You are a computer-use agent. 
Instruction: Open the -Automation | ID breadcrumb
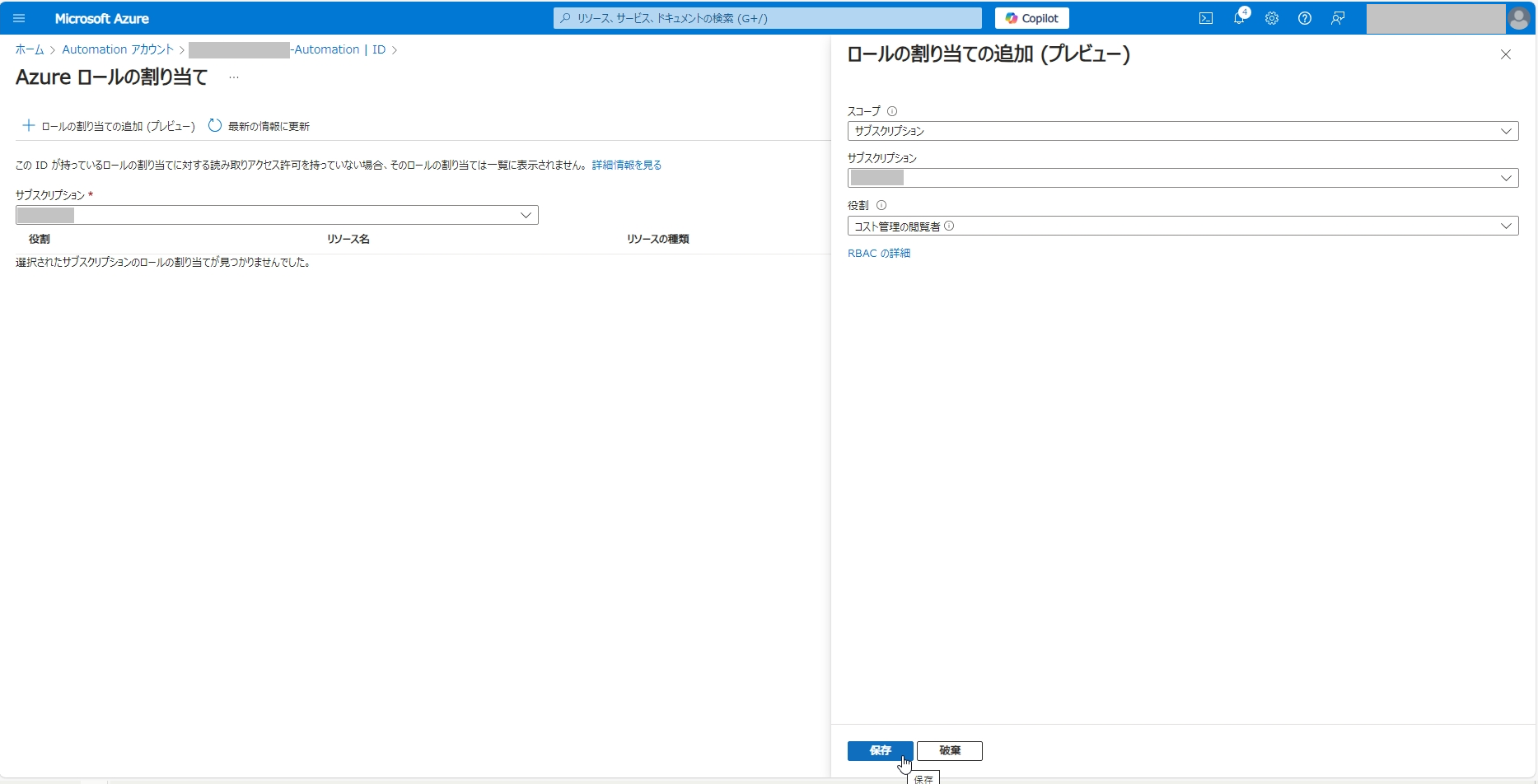tap(287, 49)
